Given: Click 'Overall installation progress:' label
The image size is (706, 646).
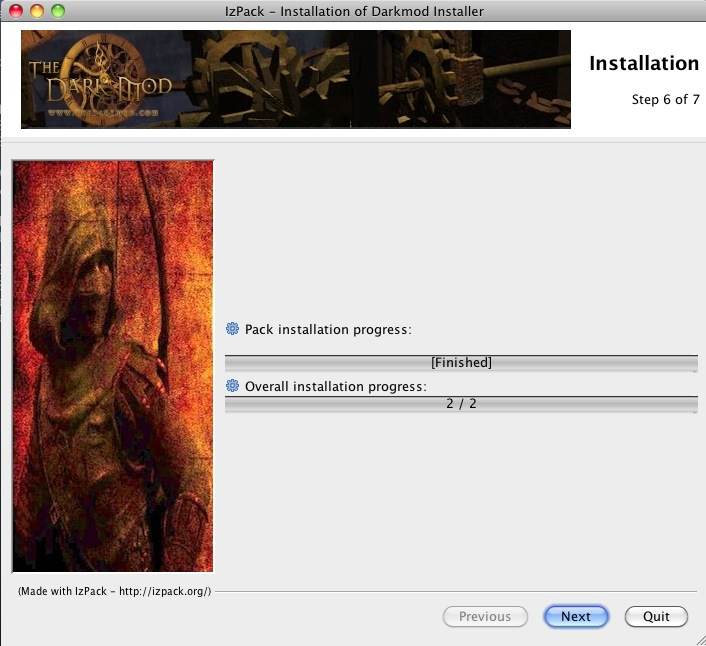Looking at the screenshot, I should (x=335, y=387).
